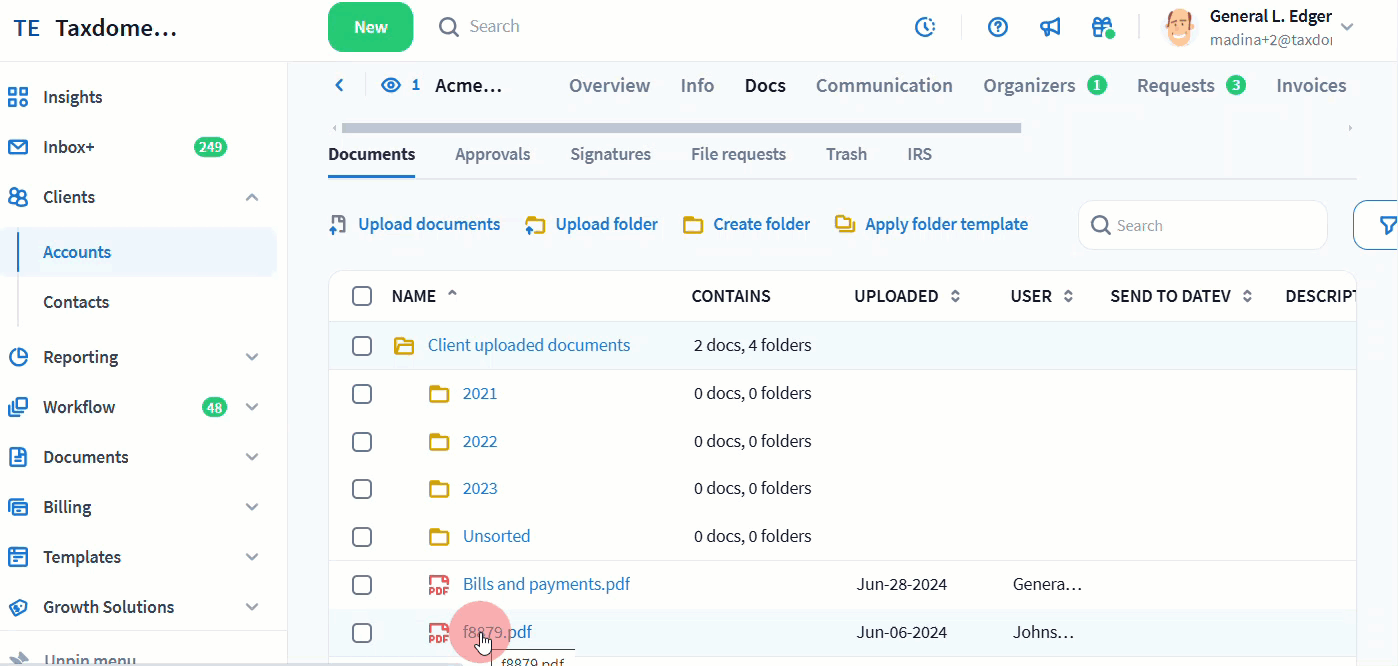Viewport: 1398px width, 666px height.
Task: Open the timer clock icon in header
Action: tap(925, 27)
